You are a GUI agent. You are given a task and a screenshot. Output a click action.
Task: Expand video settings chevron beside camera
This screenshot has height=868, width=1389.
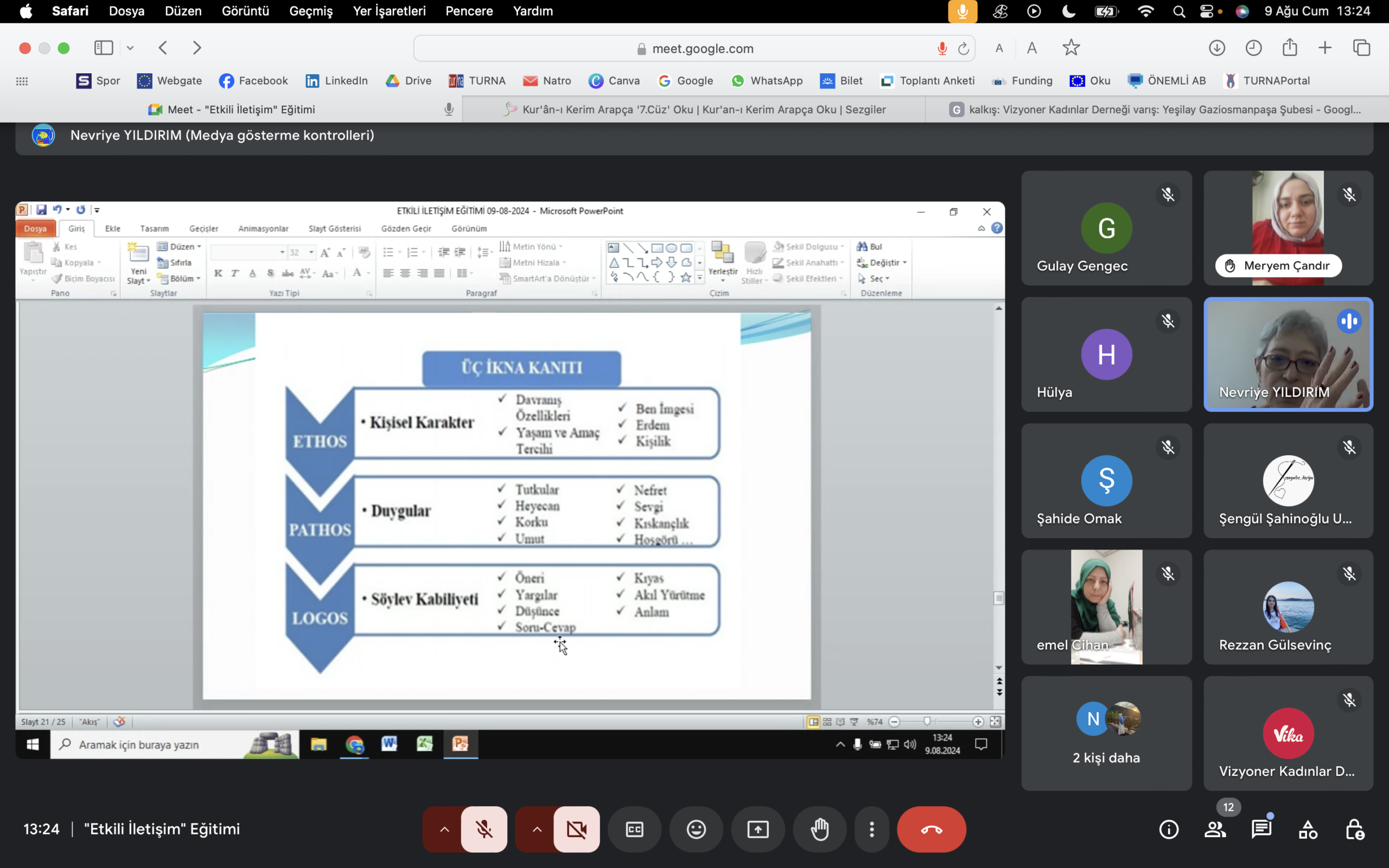click(537, 829)
